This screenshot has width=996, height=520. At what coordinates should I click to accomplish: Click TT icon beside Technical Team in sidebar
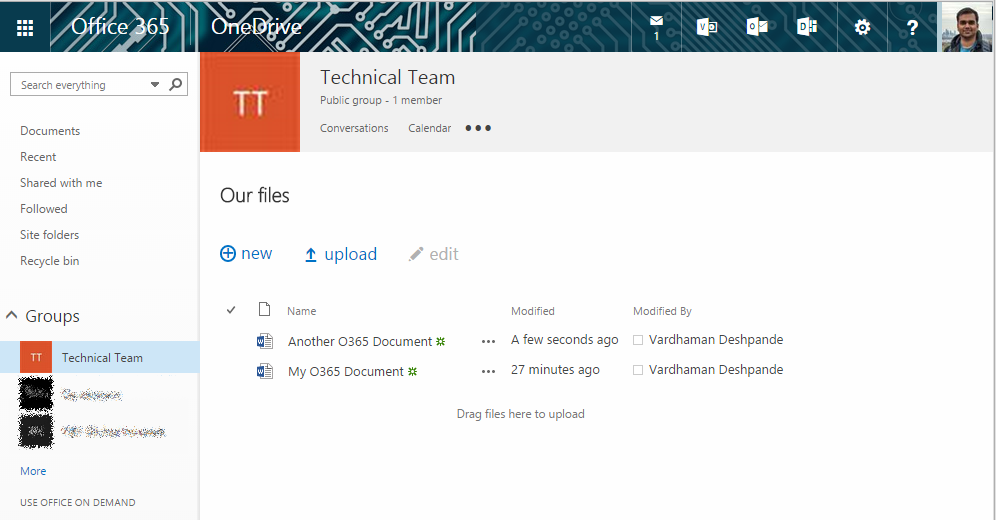tap(36, 357)
